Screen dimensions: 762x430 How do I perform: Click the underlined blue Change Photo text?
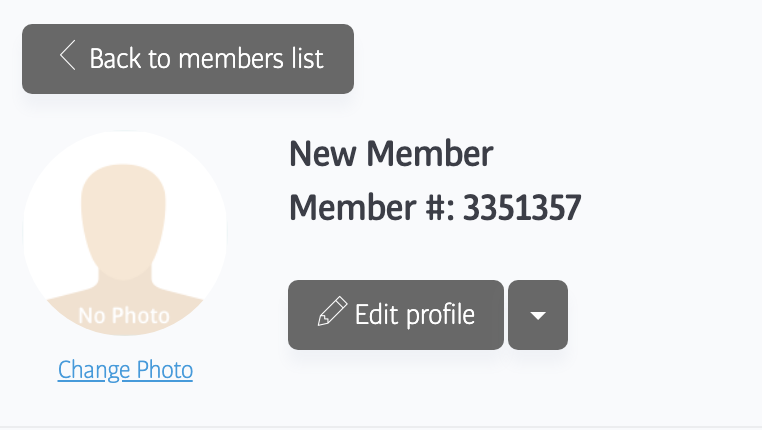click(125, 370)
